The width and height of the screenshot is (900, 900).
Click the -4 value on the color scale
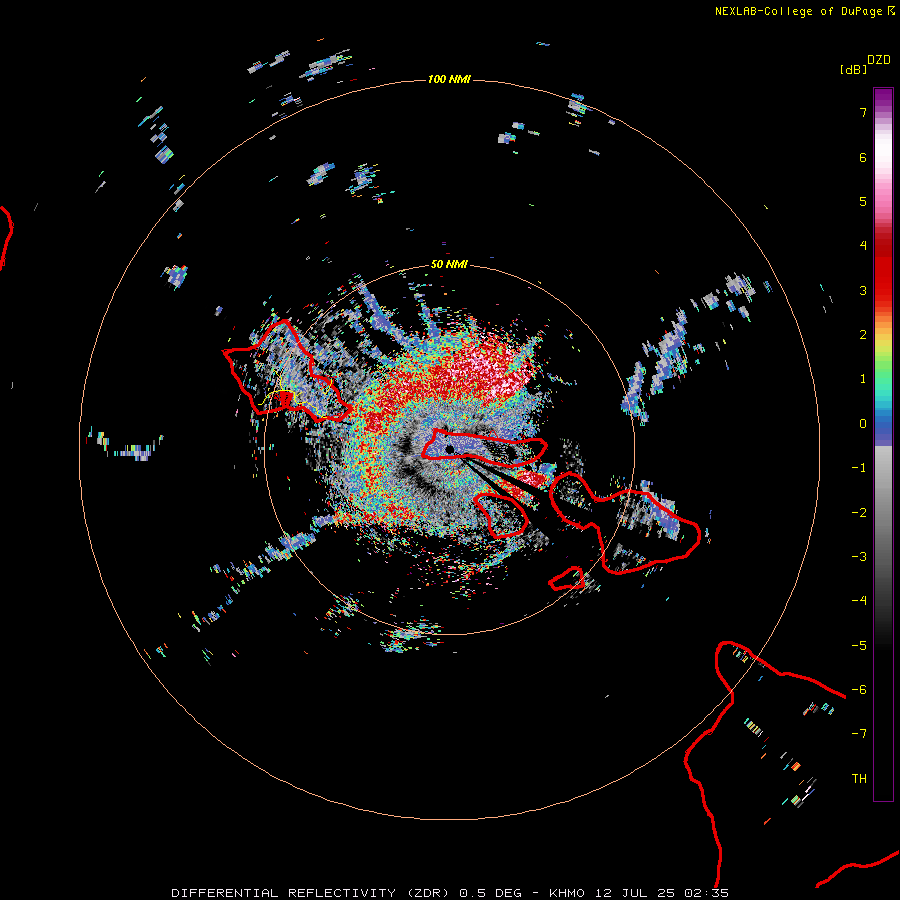click(x=859, y=601)
